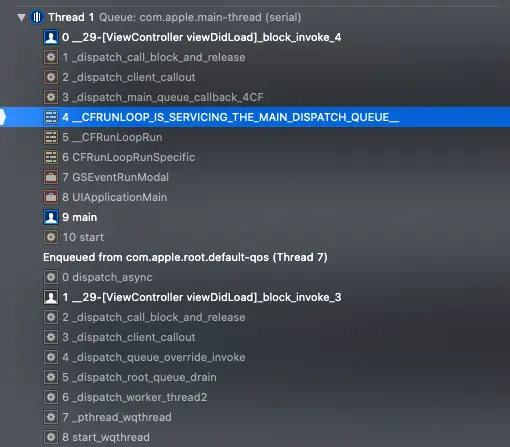
Task: Click user icon of frame 0 block_invoke_4
Action: coord(51,37)
